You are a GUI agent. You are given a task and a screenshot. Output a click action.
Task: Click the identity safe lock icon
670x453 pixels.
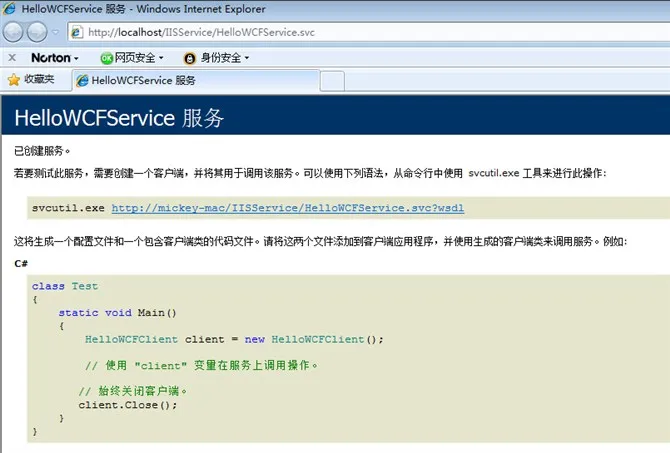pyautogui.click(x=190, y=58)
